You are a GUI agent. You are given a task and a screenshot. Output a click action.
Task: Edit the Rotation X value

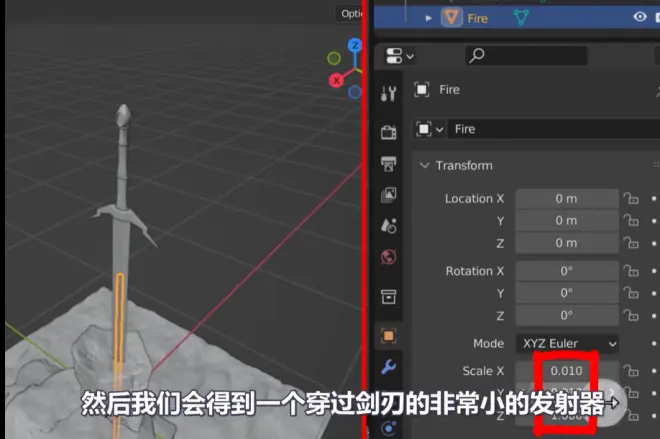tap(567, 271)
